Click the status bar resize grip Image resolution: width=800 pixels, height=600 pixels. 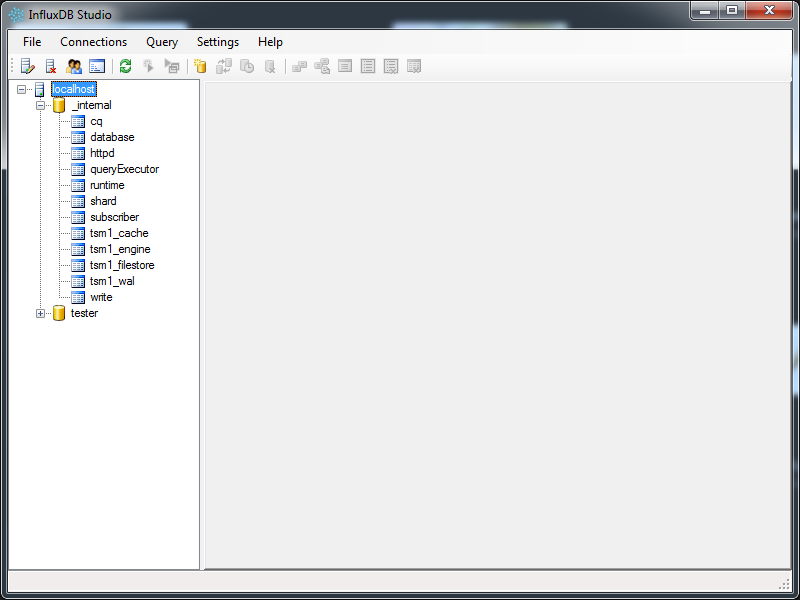[785, 585]
